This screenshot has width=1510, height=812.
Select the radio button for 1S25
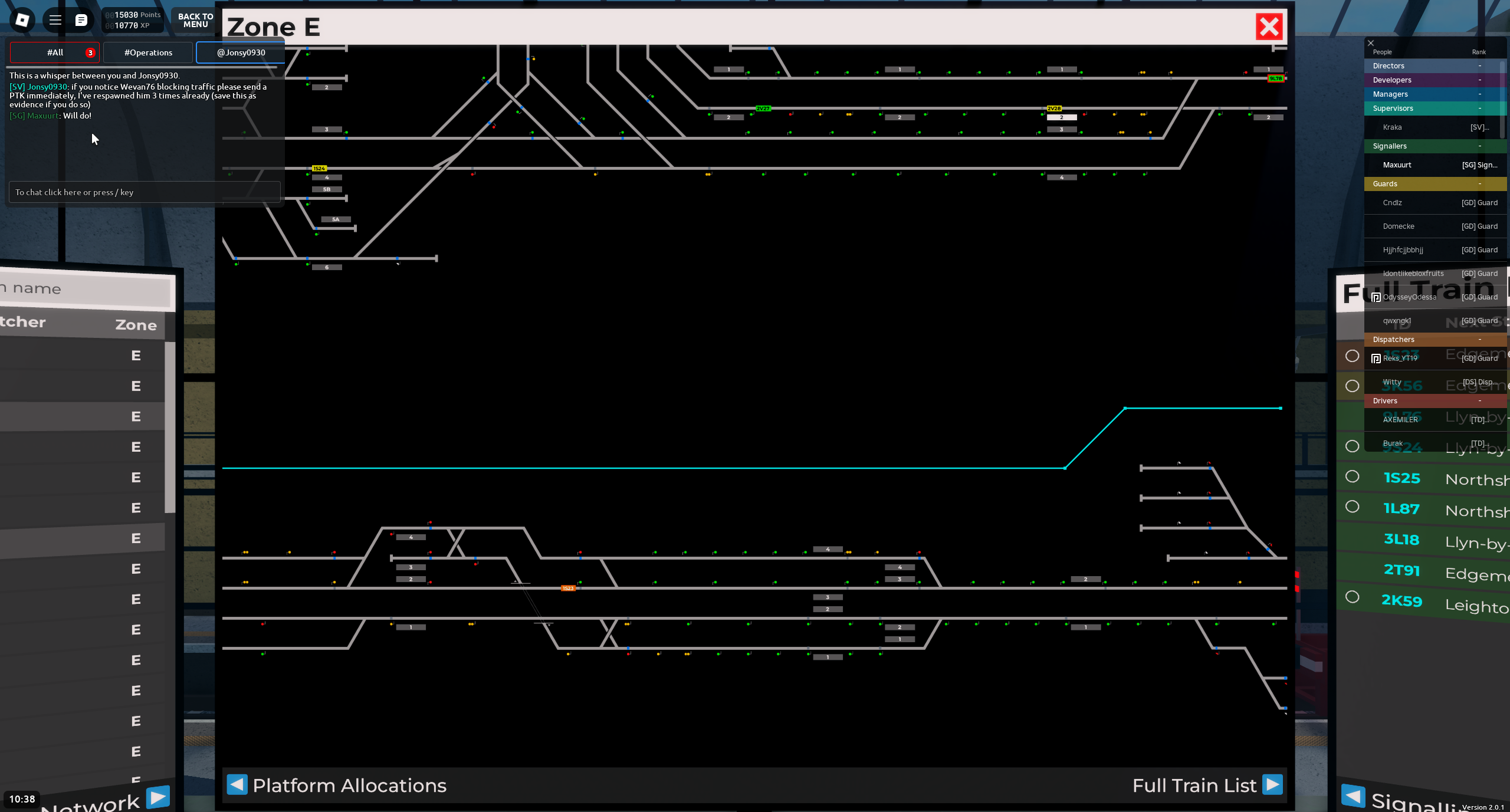point(1352,476)
